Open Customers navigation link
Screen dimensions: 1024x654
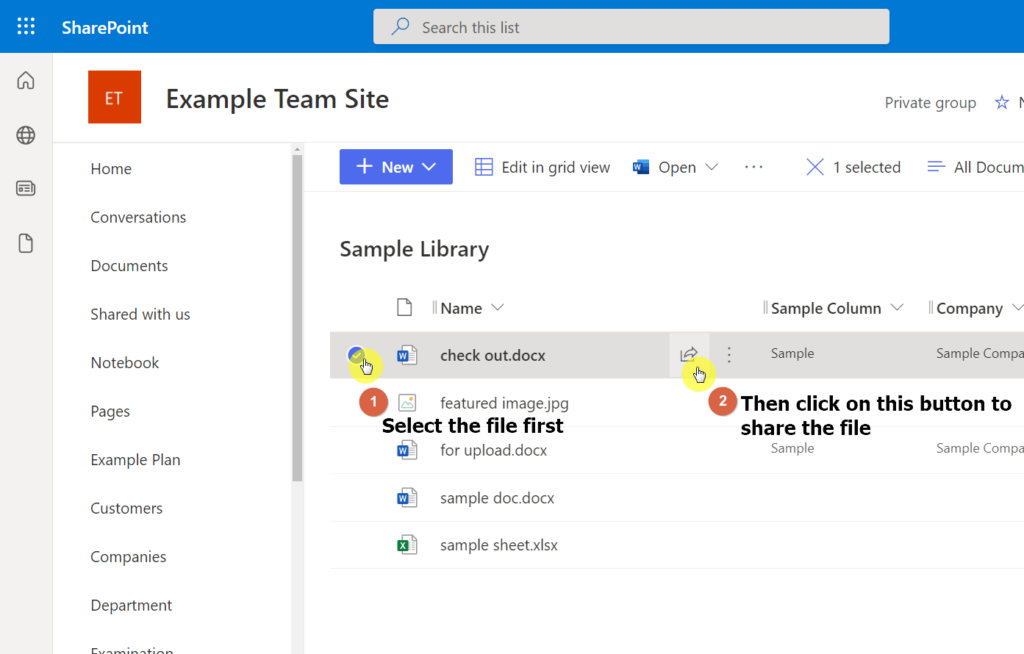pyautogui.click(x=126, y=508)
